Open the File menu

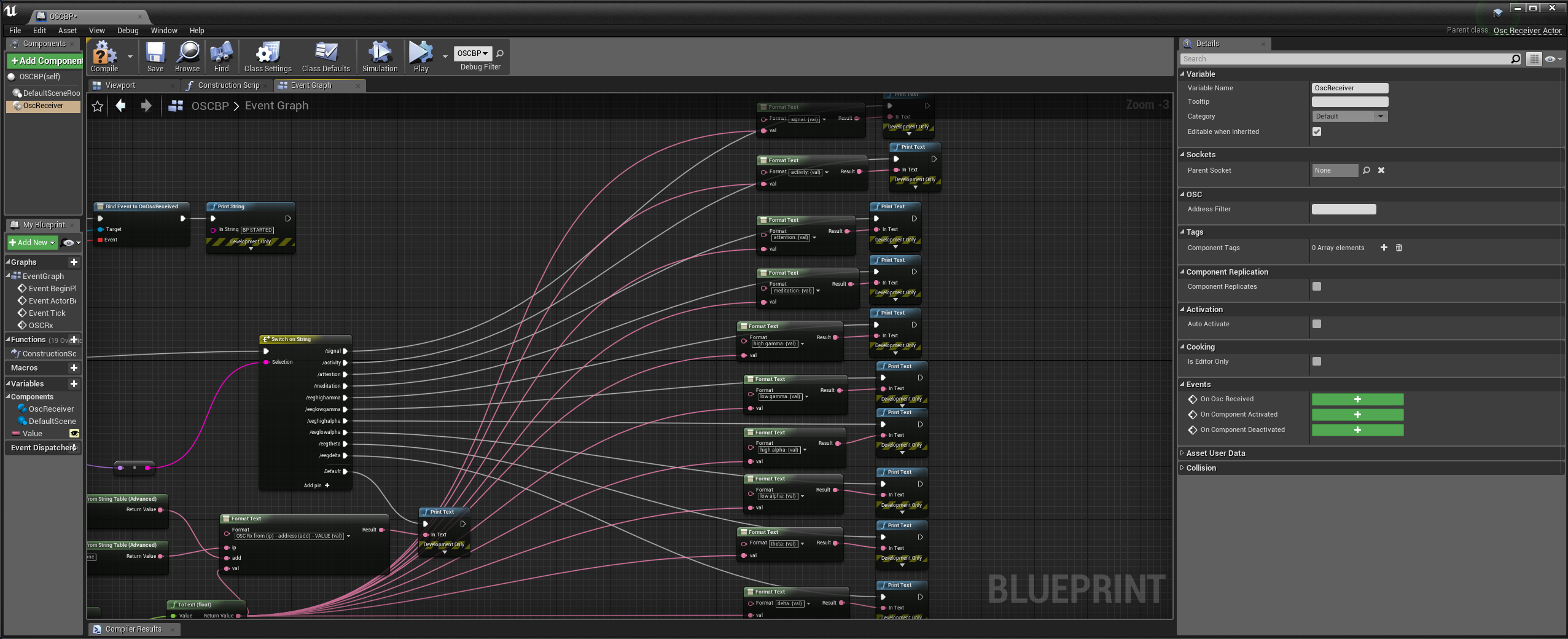pos(15,31)
